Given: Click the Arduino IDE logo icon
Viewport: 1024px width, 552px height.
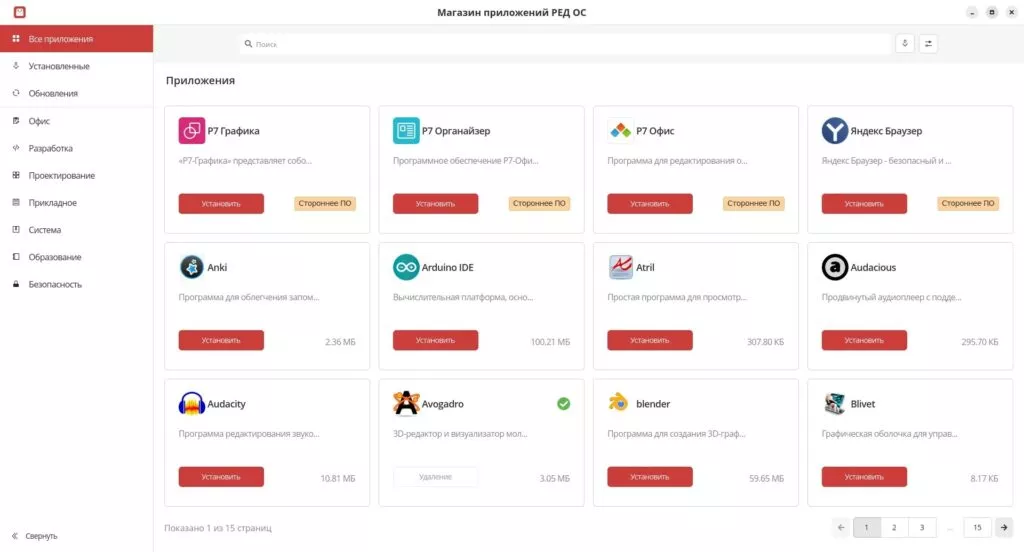Looking at the screenshot, I should click(x=406, y=267).
